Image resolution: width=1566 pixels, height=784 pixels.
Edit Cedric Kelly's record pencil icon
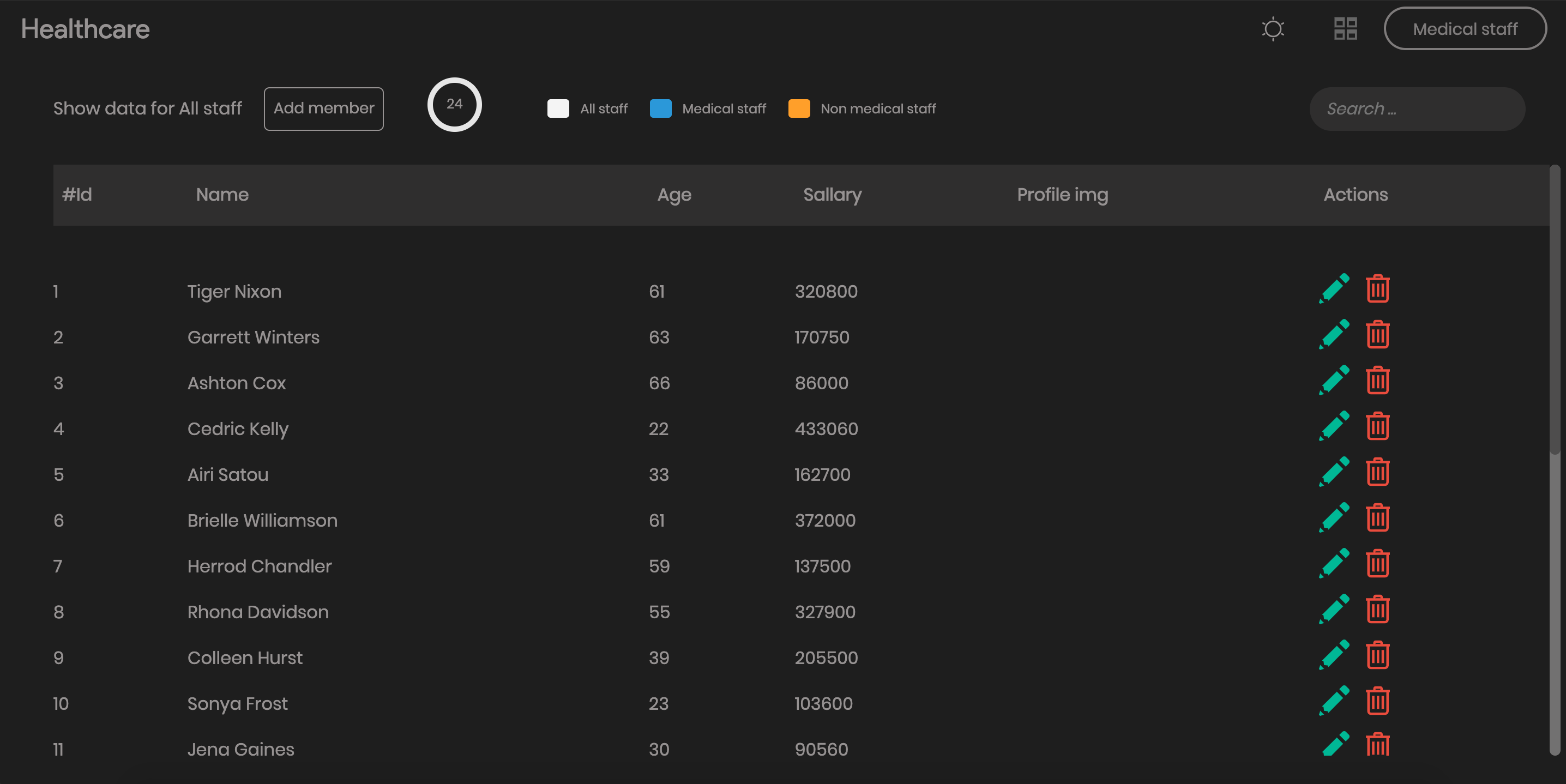coord(1334,426)
